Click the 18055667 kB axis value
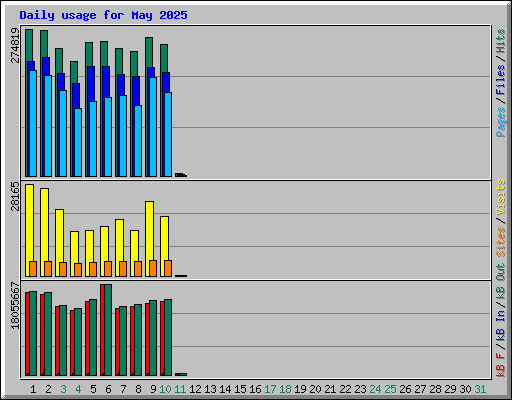The height and width of the screenshot is (400, 512). point(15,305)
